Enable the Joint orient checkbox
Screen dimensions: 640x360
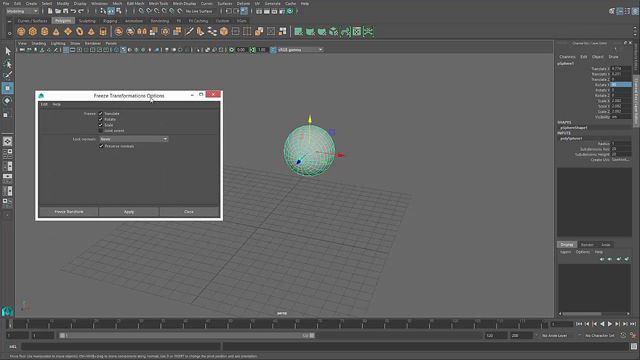pos(100,131)
